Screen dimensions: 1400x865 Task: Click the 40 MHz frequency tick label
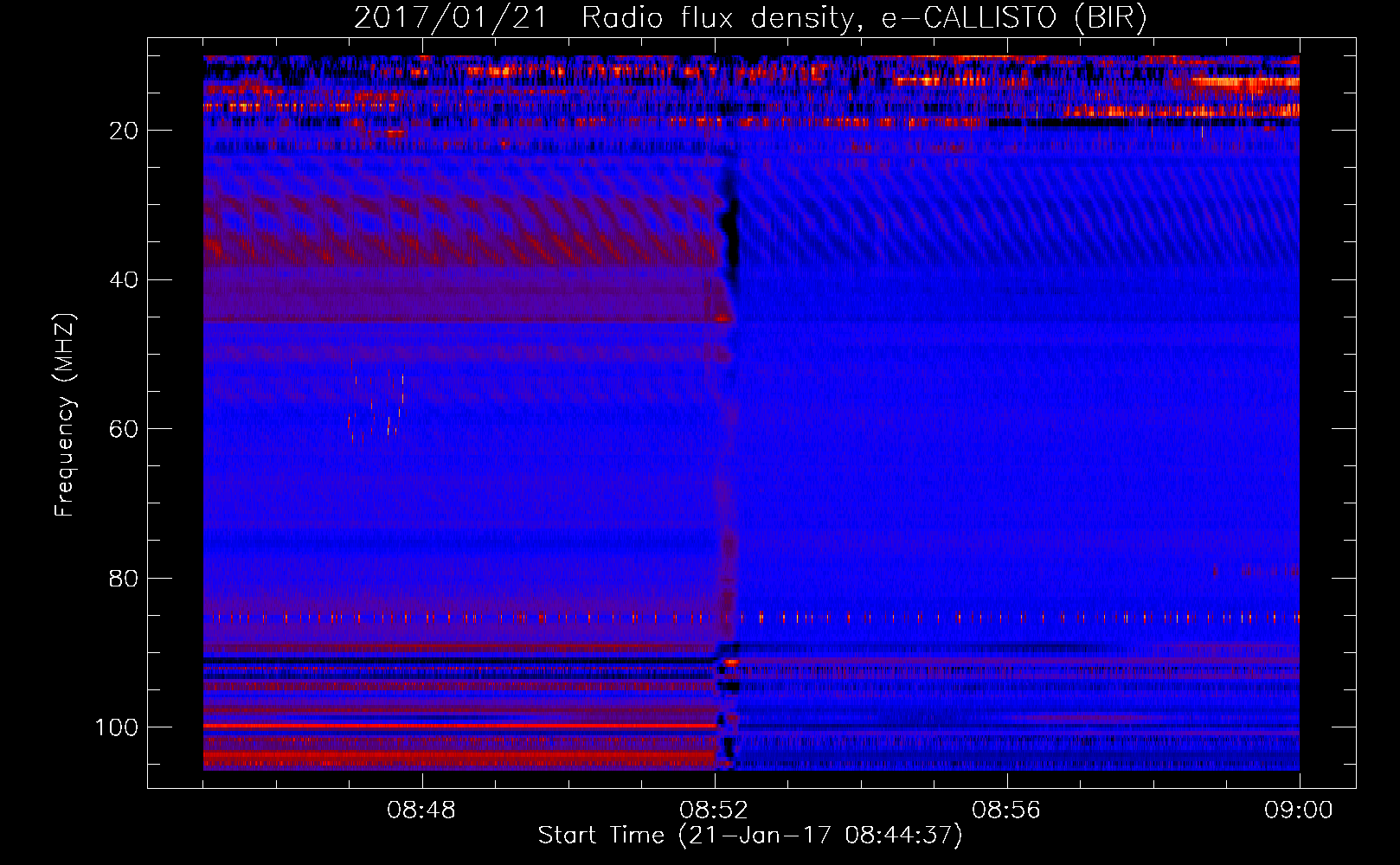point(124,280)
